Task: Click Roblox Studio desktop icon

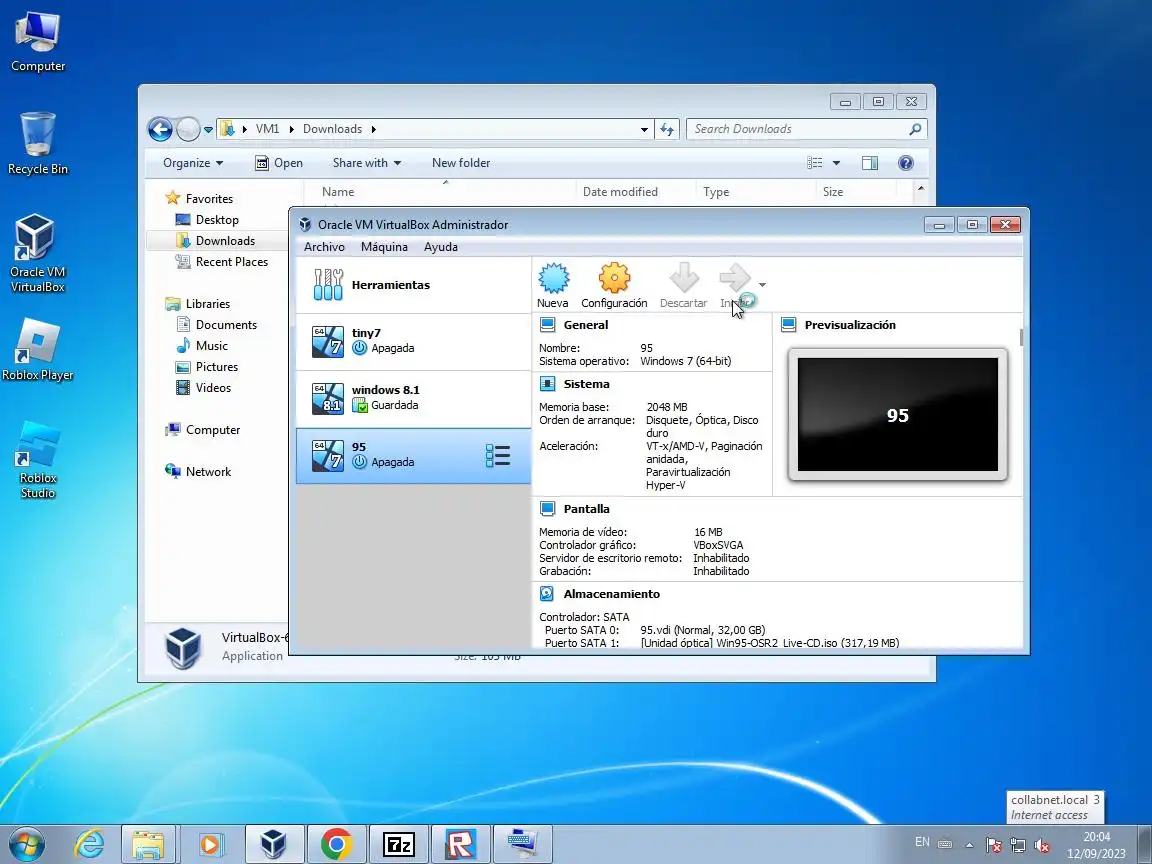Action: coord(37,460)
